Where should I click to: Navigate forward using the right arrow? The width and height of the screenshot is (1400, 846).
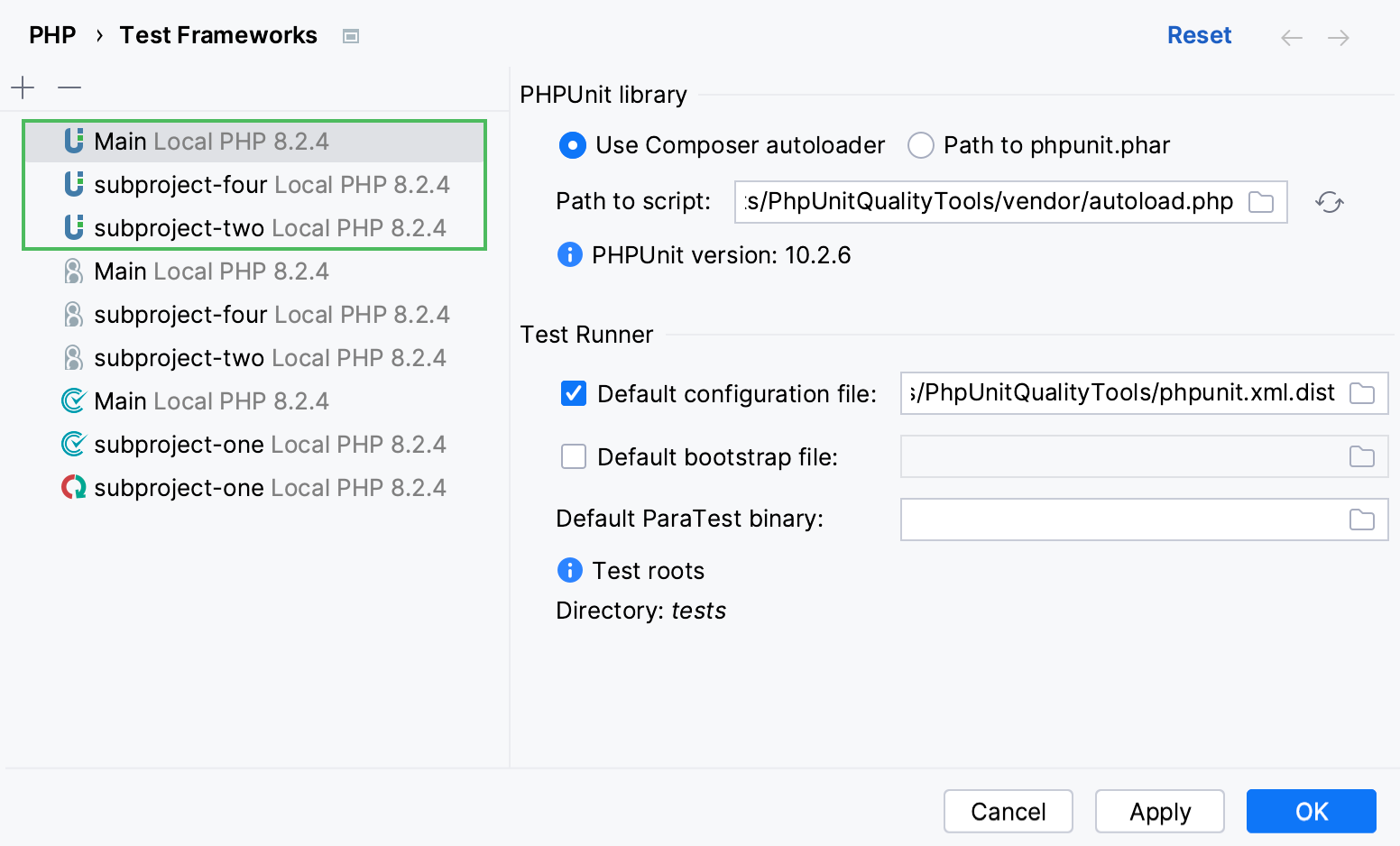(x=1339, y=37)
